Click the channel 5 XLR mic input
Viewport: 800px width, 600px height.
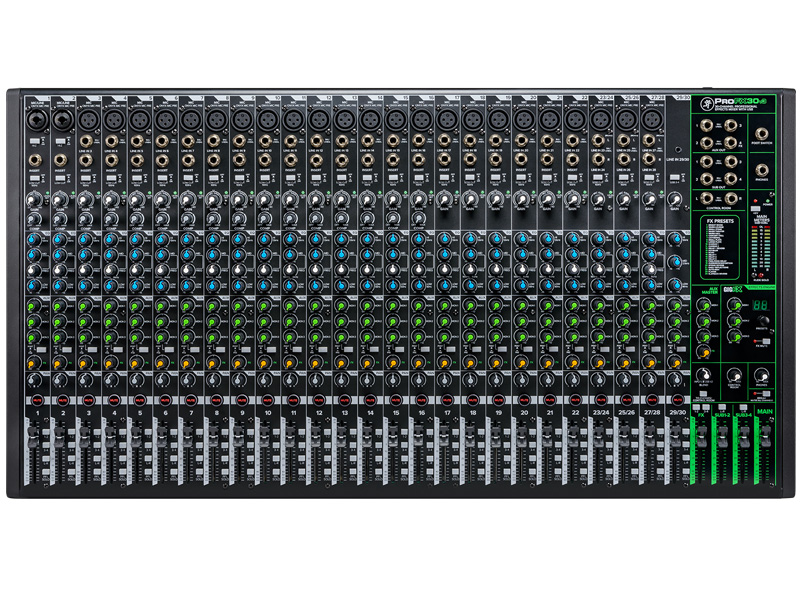pyautogui.click(x=138, y=120)
